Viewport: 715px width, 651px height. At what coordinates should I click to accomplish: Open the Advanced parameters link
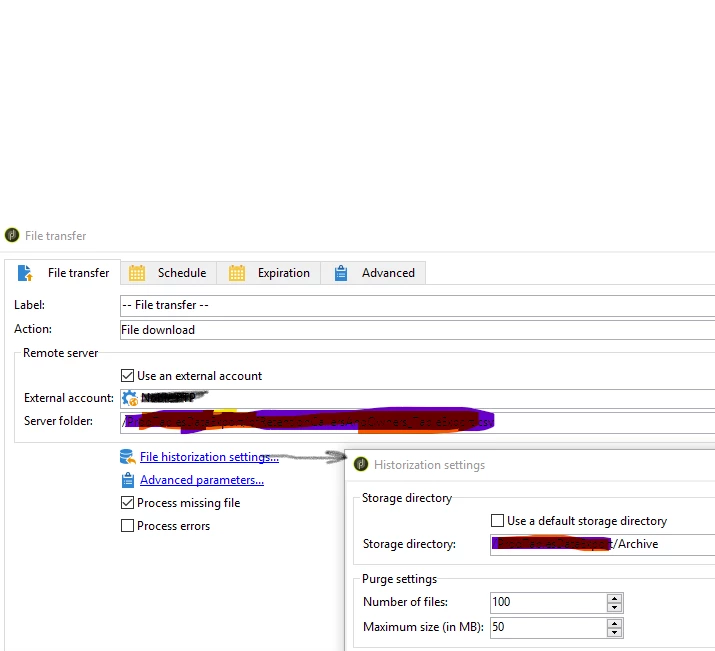[202, 480]
